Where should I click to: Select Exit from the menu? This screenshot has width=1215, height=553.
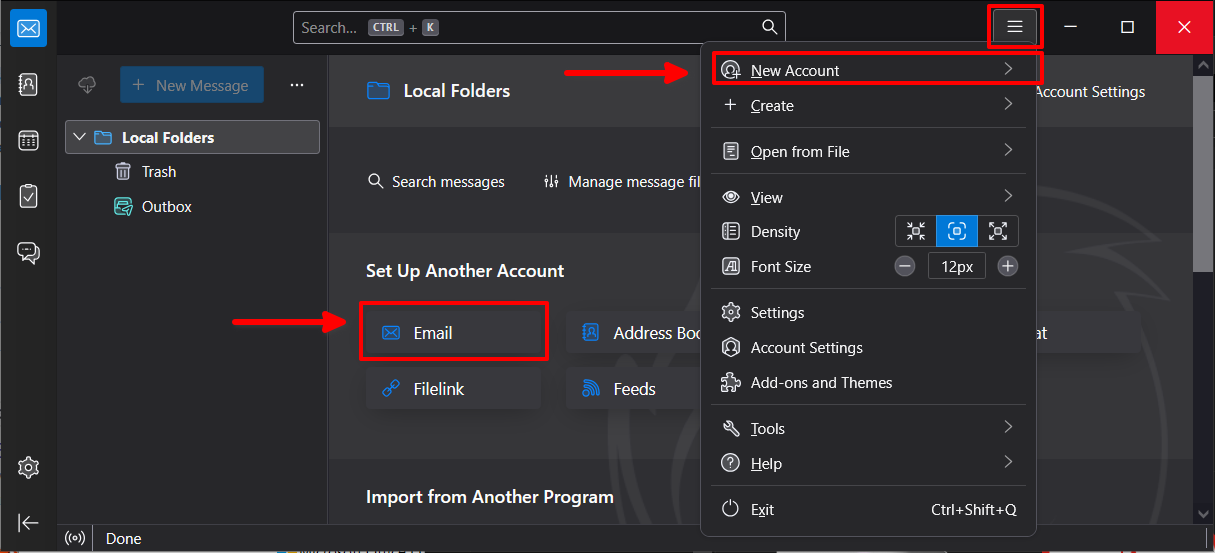click(762, 510)
